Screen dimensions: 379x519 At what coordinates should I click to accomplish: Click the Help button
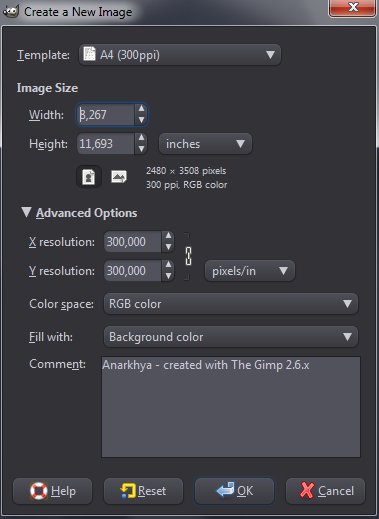pyautogui.click(x=52, y=491)
